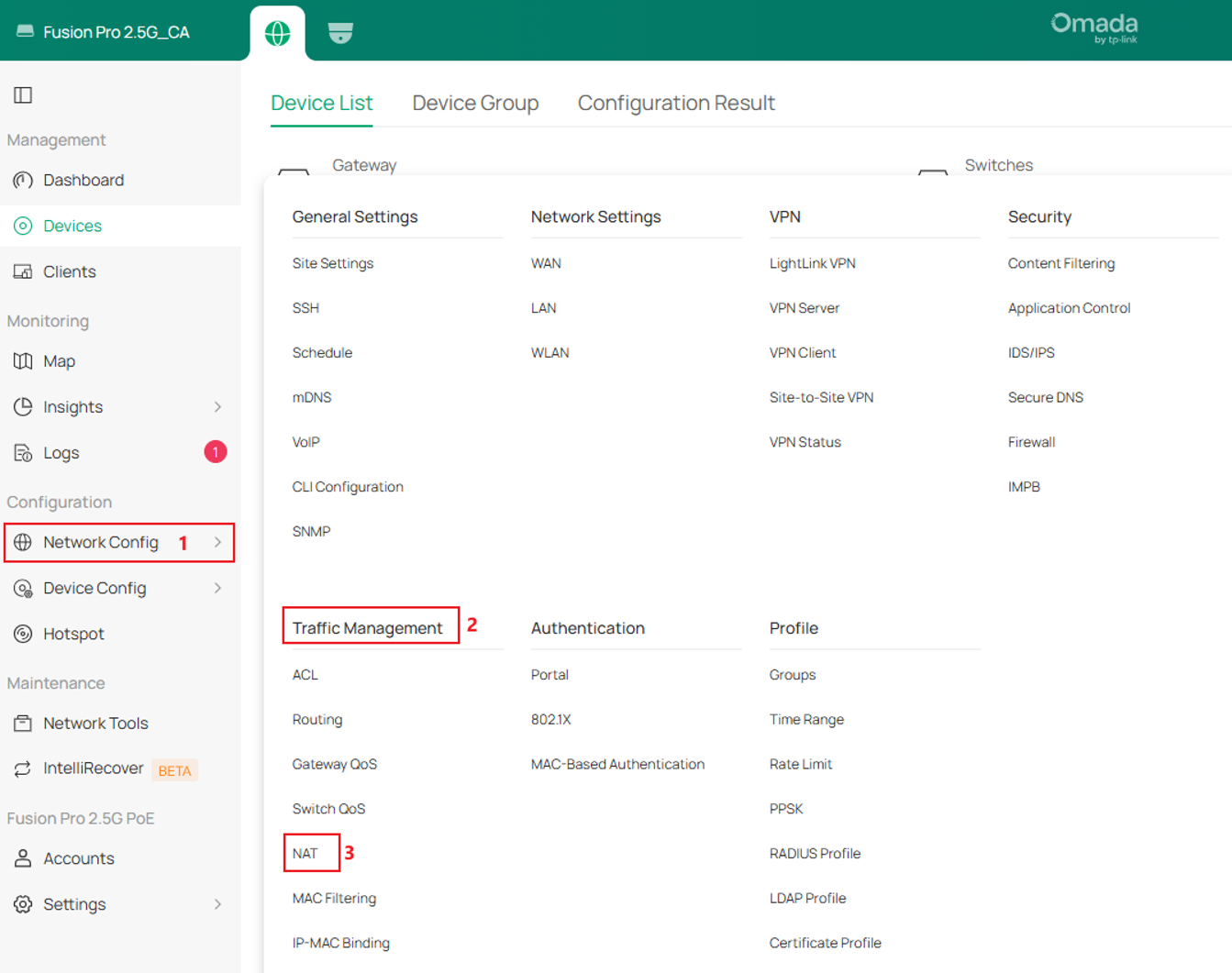
Task: Click the site device icon beside Fusion Pro 2.5G_CA
Action: (x=25, y=32)
